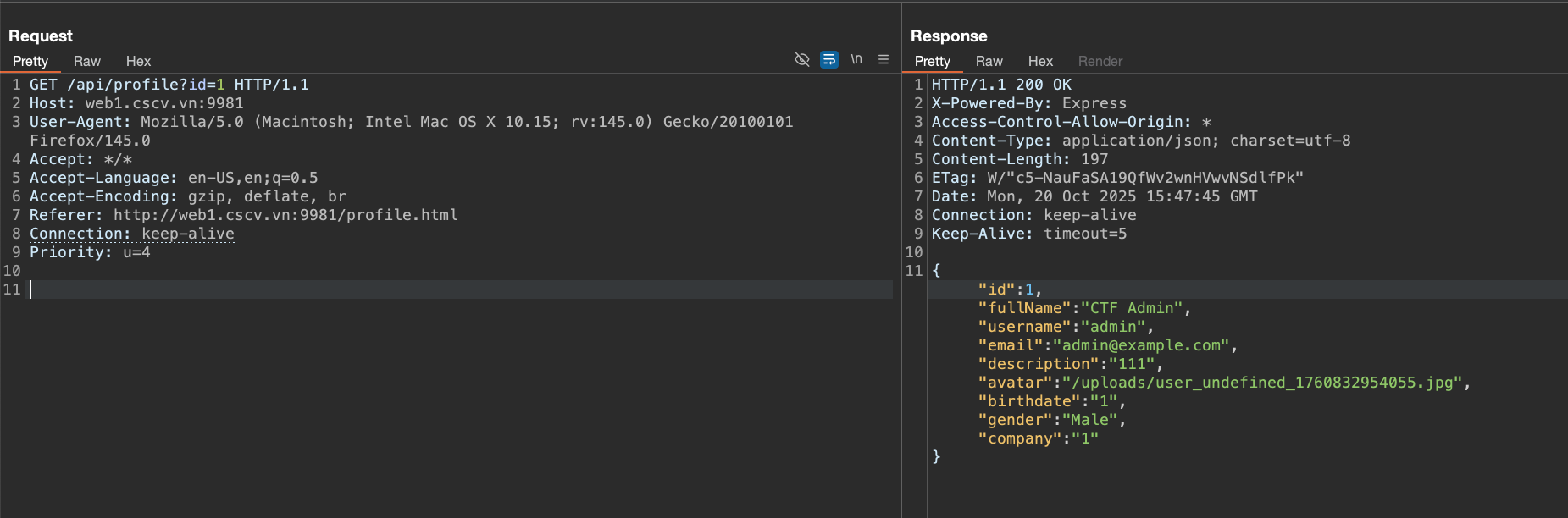This screenshot has width=1568, height=518.
Task: Click the HTTP/1.1 200 OK status line
Action: tap(1001, 85)
